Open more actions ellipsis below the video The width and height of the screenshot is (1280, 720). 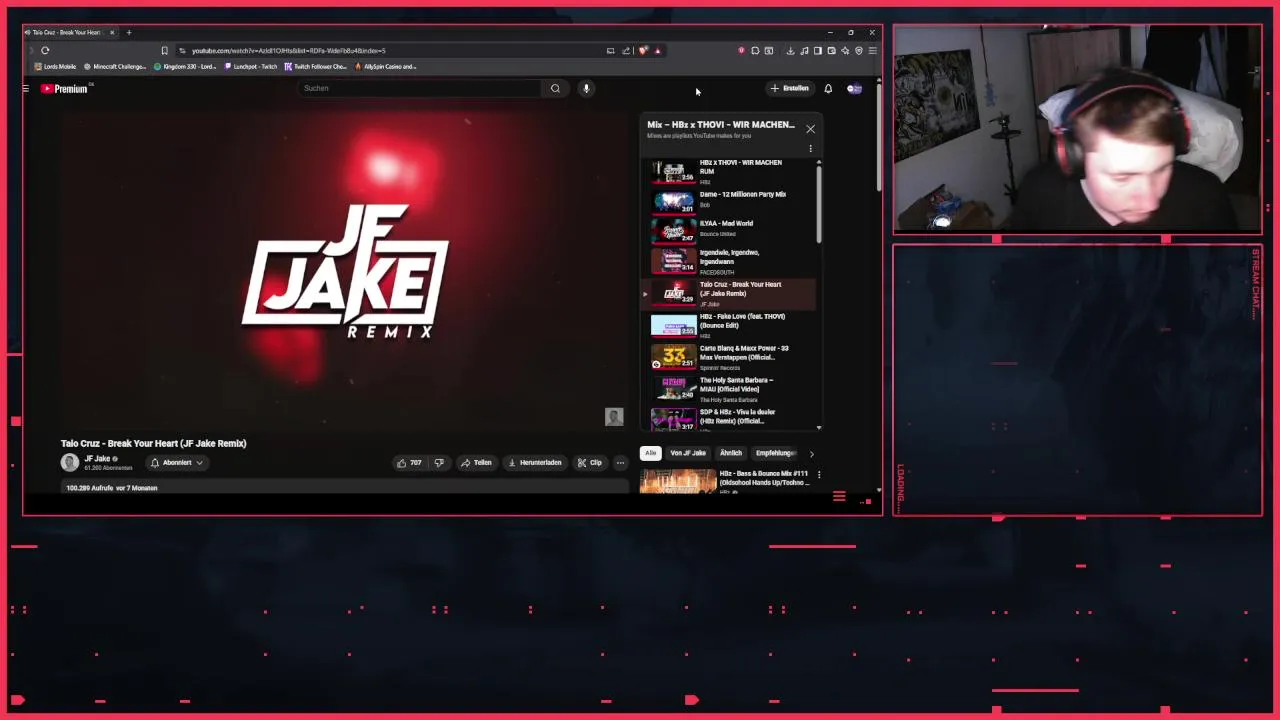[620, 463]
